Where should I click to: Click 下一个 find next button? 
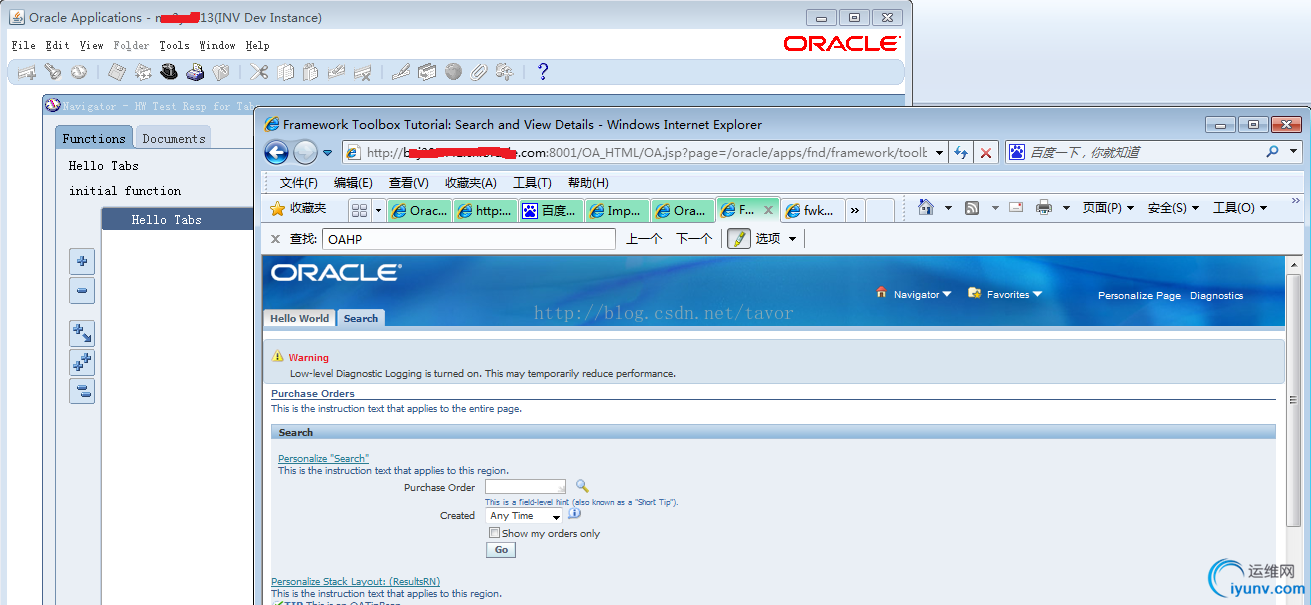[694, 239]
